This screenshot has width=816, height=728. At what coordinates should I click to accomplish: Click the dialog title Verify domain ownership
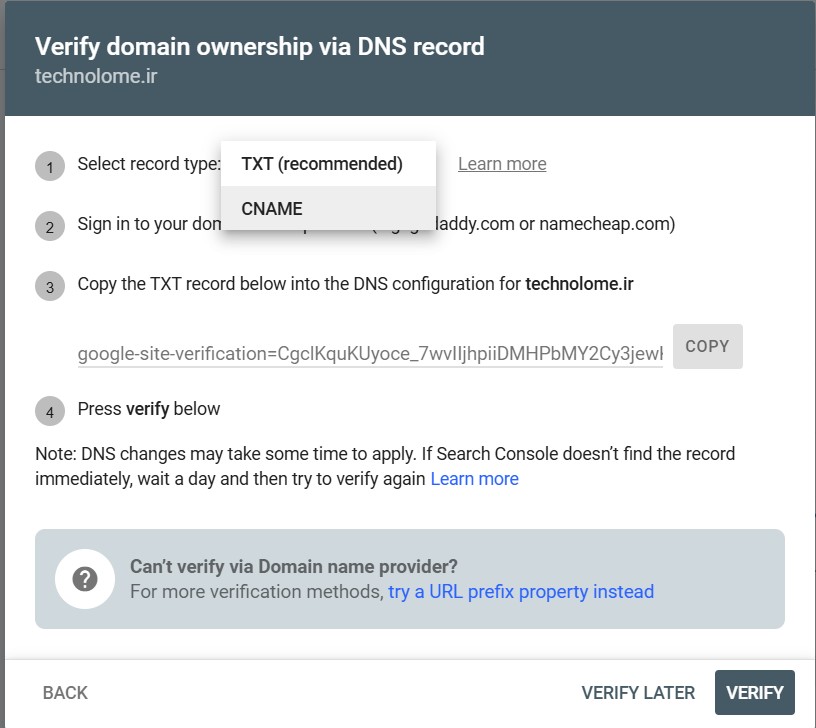click(260, 46)
